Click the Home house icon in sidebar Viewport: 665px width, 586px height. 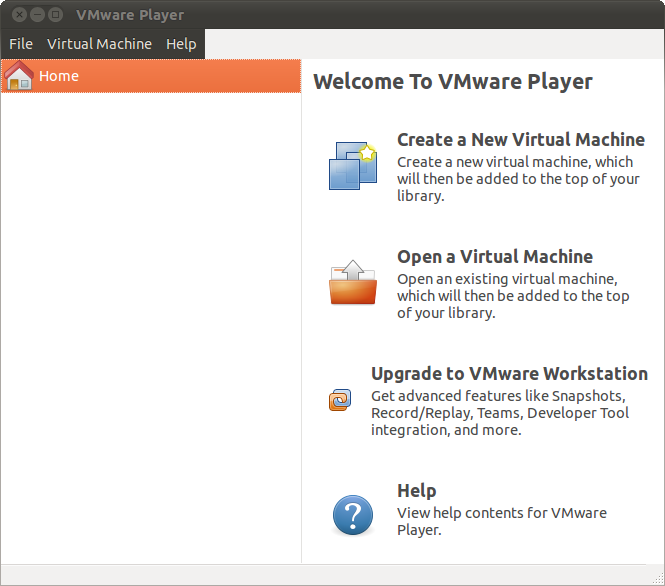point(19,76)
